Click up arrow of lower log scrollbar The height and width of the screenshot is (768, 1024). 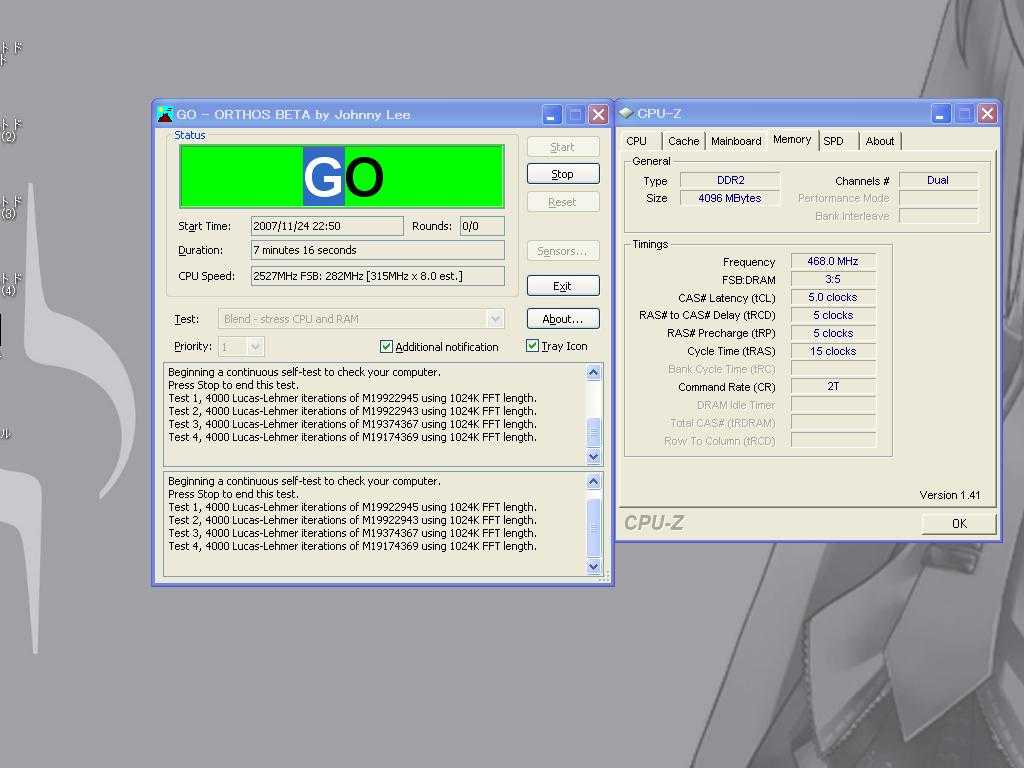(x=594, y=482)
